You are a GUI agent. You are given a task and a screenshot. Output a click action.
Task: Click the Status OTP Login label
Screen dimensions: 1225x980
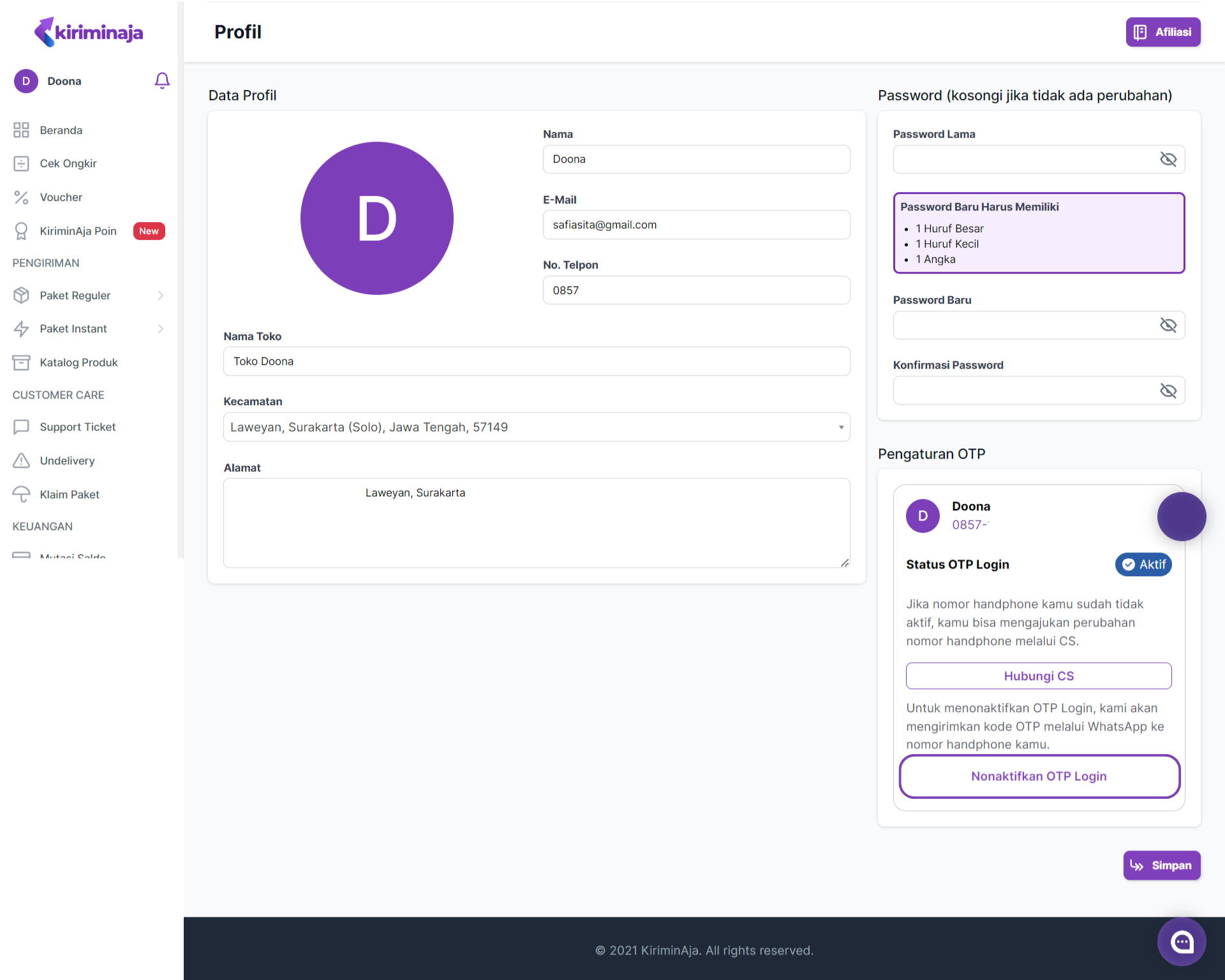958,564
